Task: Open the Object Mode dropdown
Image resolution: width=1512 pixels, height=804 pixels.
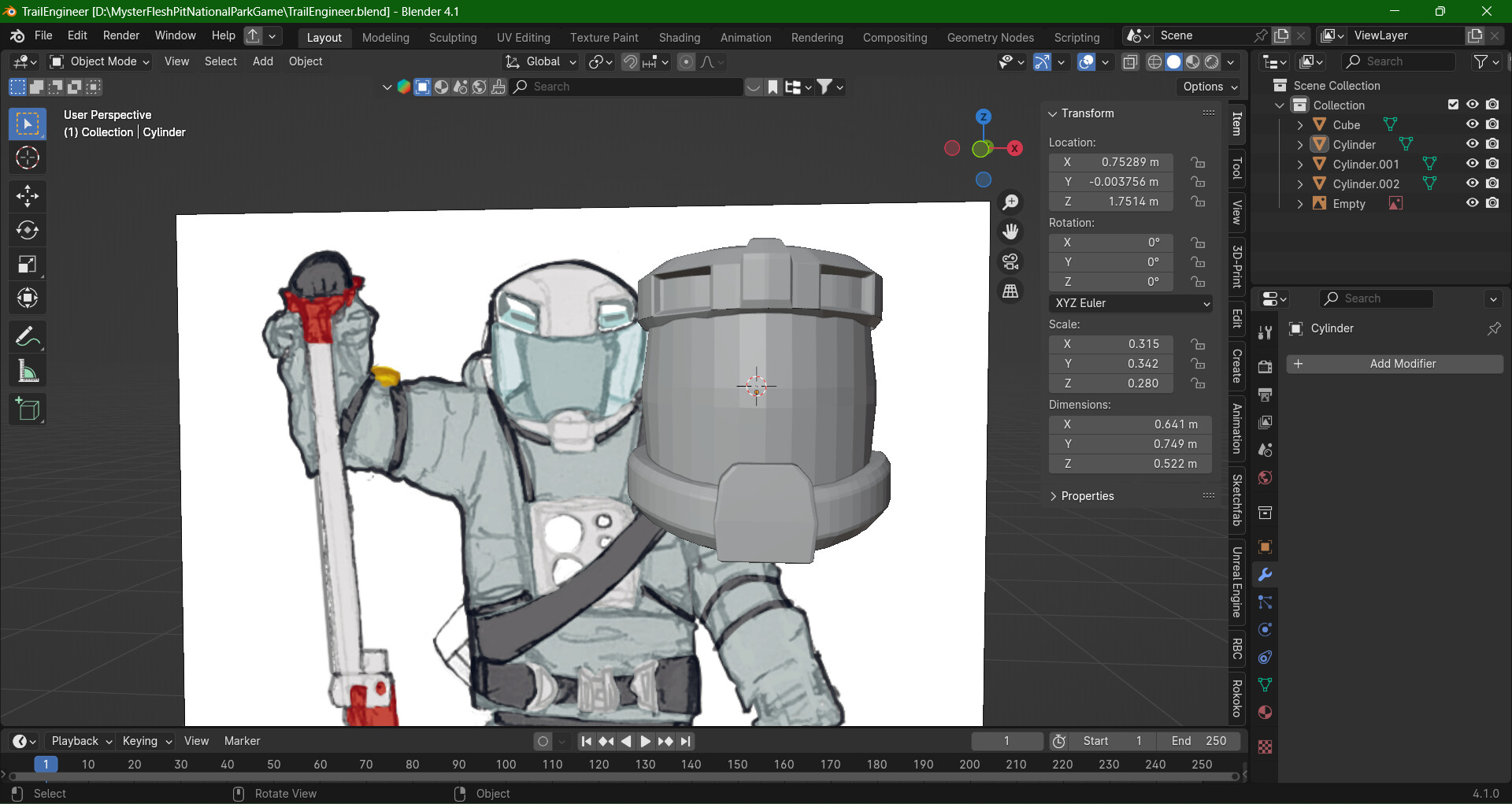Action: (x=98, y=61)
